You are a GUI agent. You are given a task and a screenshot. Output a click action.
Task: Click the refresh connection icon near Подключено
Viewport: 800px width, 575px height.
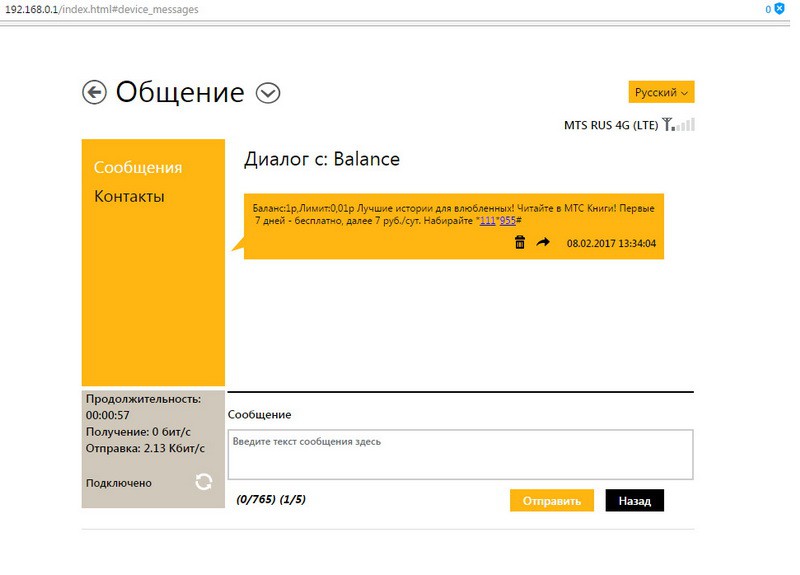click(204, 482)
